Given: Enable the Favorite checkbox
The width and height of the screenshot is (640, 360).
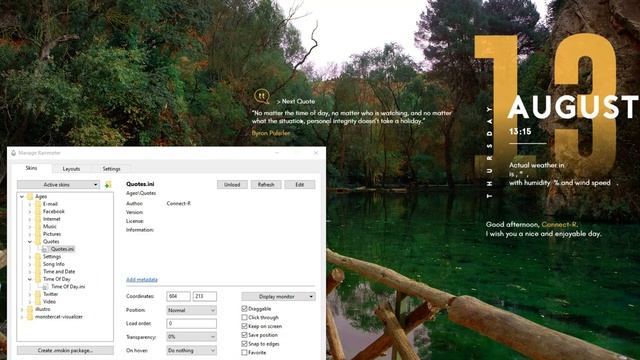Looking at the screenshot, I should click(244, 353).
